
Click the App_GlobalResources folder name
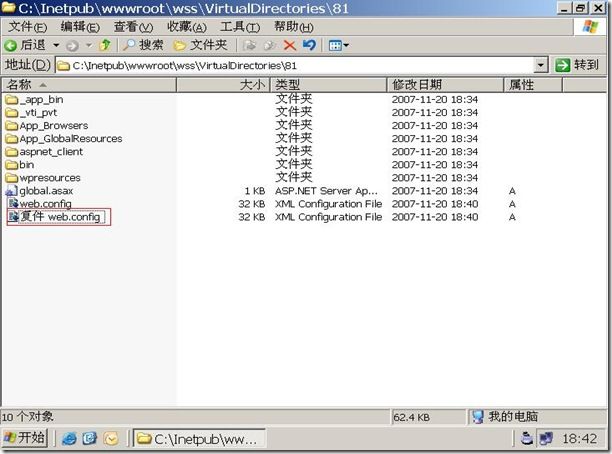coord(71,139)
